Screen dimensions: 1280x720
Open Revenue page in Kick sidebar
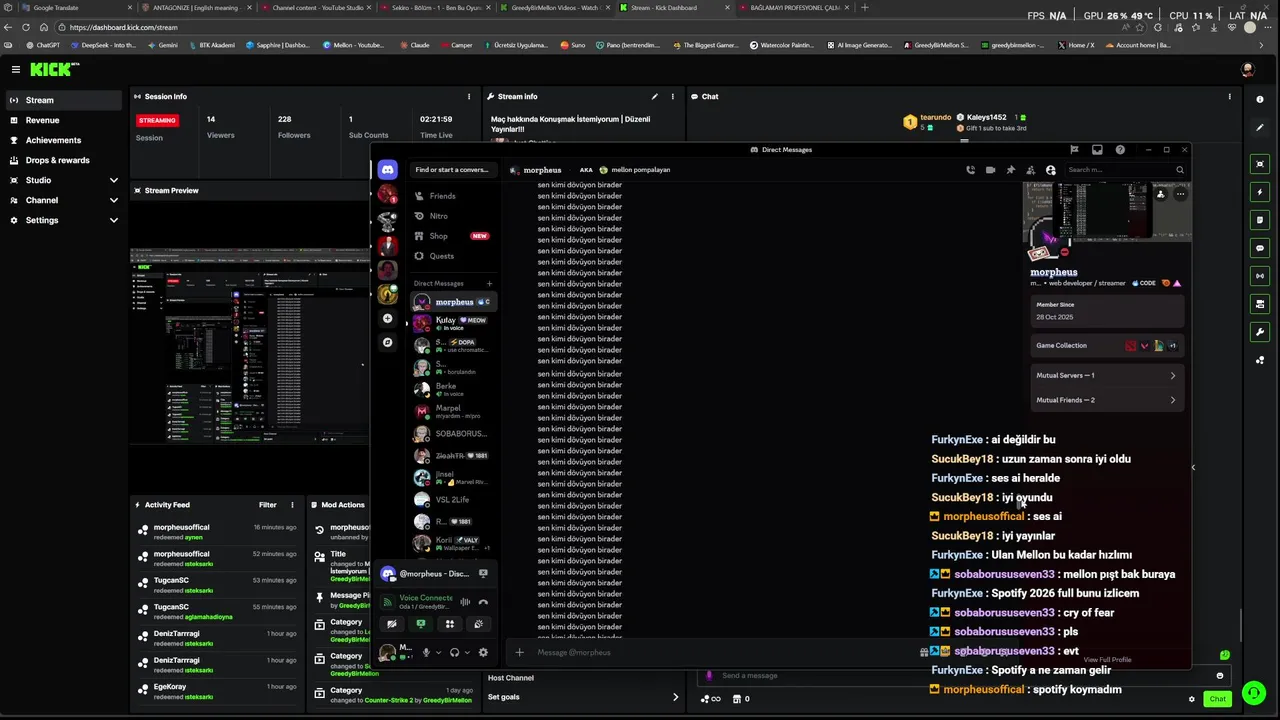pyautogui.click(x=64, y=120)
